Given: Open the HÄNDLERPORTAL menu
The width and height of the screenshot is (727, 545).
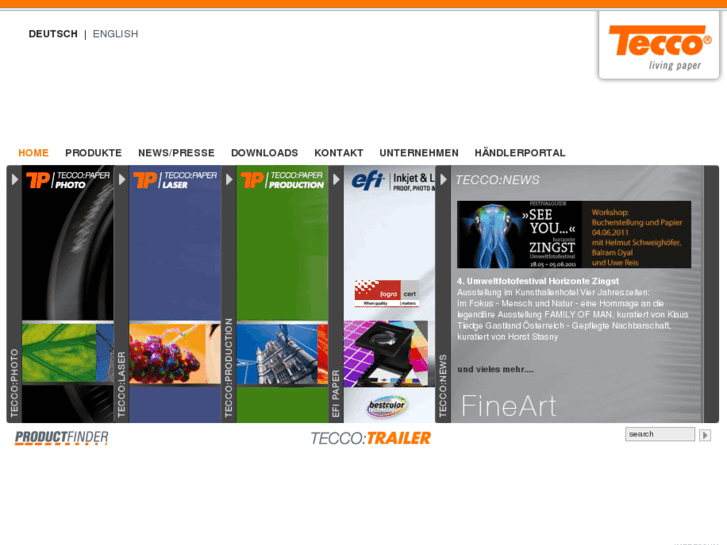Looking at the screenshot, I should (520, 153).
